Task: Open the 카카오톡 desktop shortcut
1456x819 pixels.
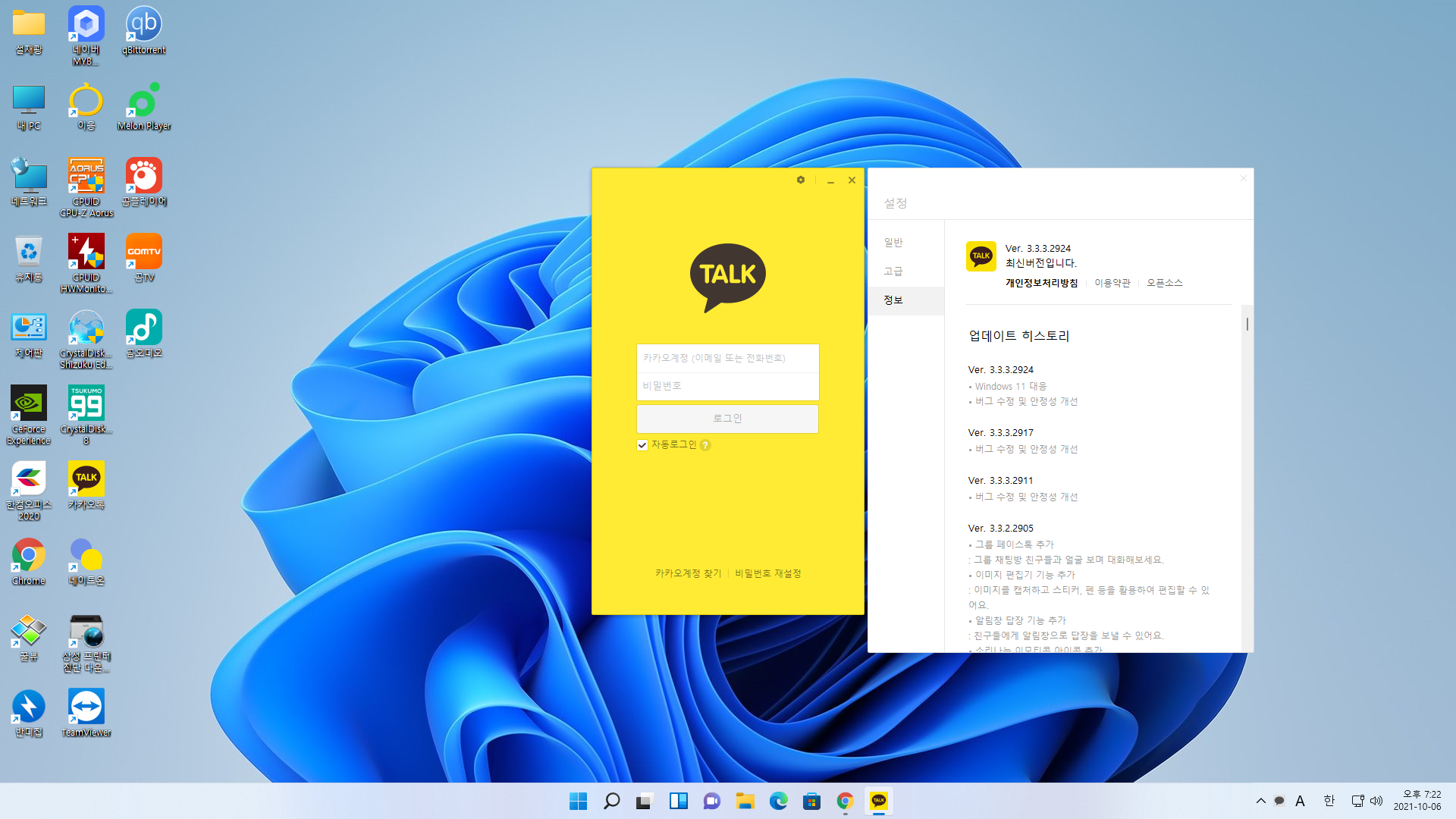Action: tap(86, 485)
